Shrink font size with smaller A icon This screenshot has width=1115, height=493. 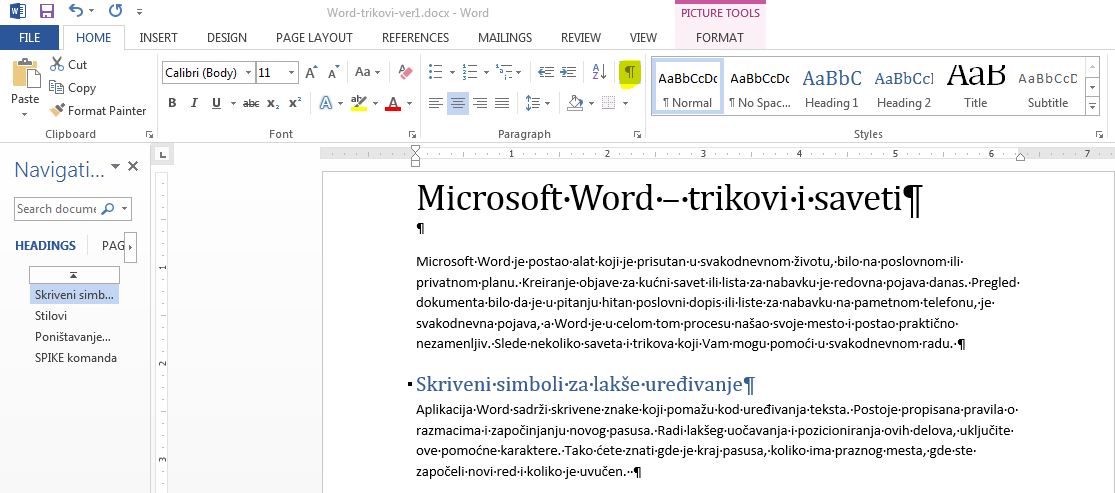pos(334,73)
